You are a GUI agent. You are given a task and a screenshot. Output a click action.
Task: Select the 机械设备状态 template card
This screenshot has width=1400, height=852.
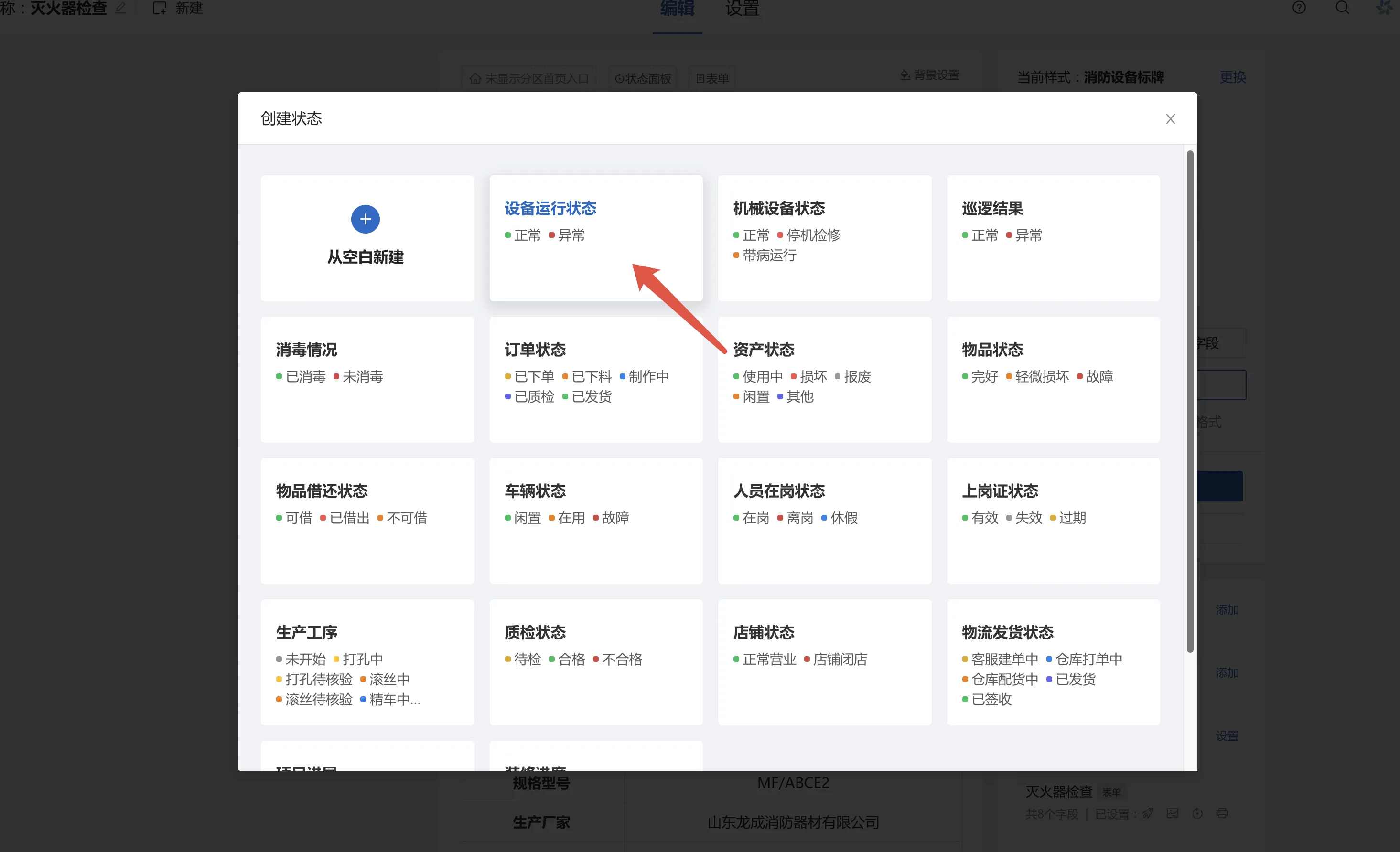pyautogui.click(x=824, y=238)
